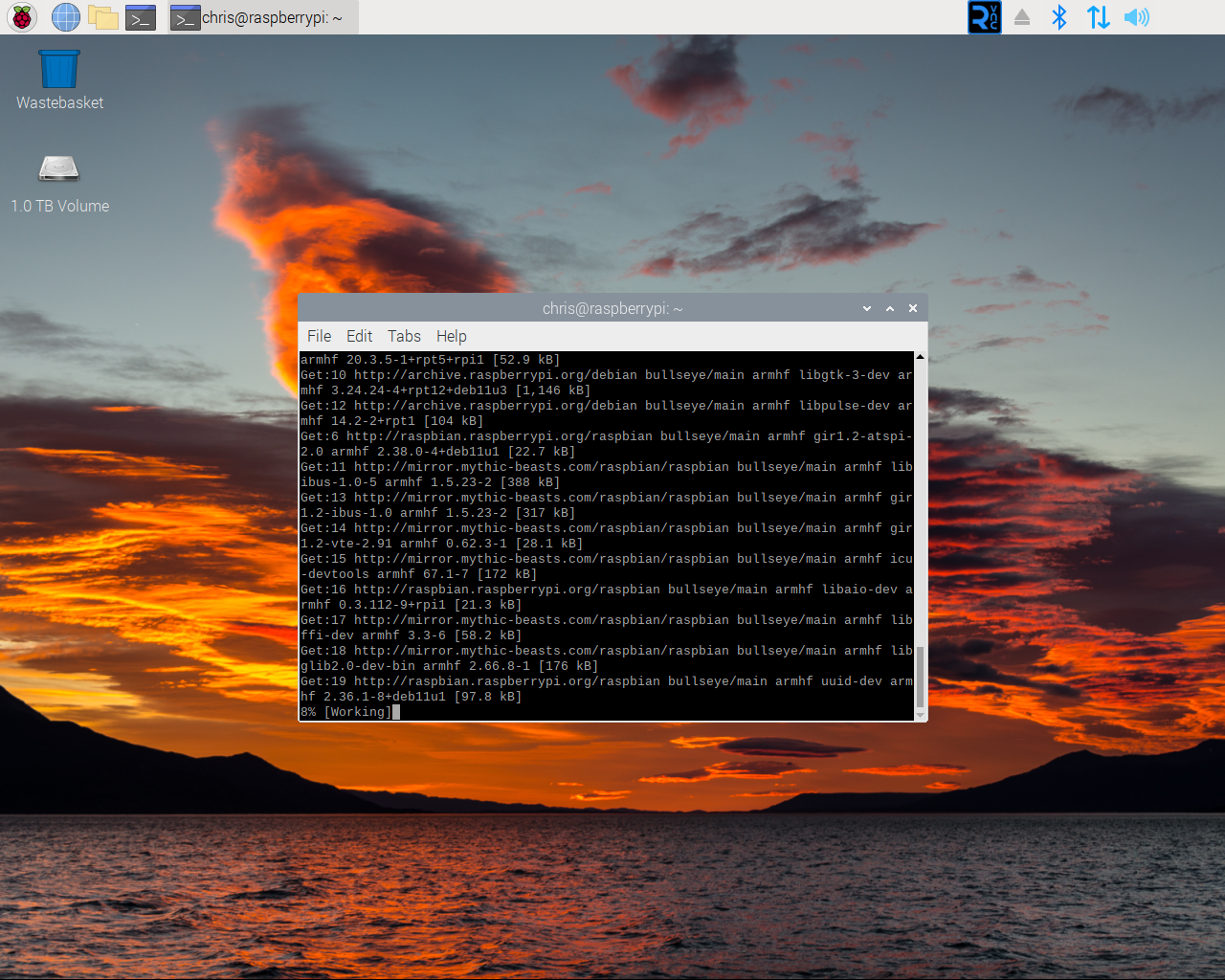This screenshot has height=980, width=1225.
Task: Open the File Manager from the taskbar
Action: [x=103, y=16]
